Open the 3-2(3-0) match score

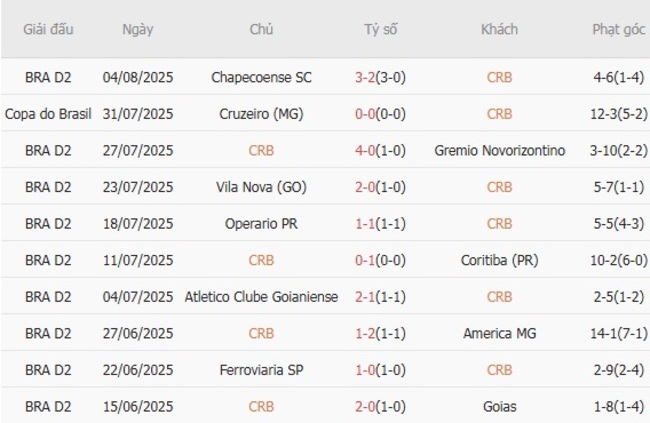(381, 77)
